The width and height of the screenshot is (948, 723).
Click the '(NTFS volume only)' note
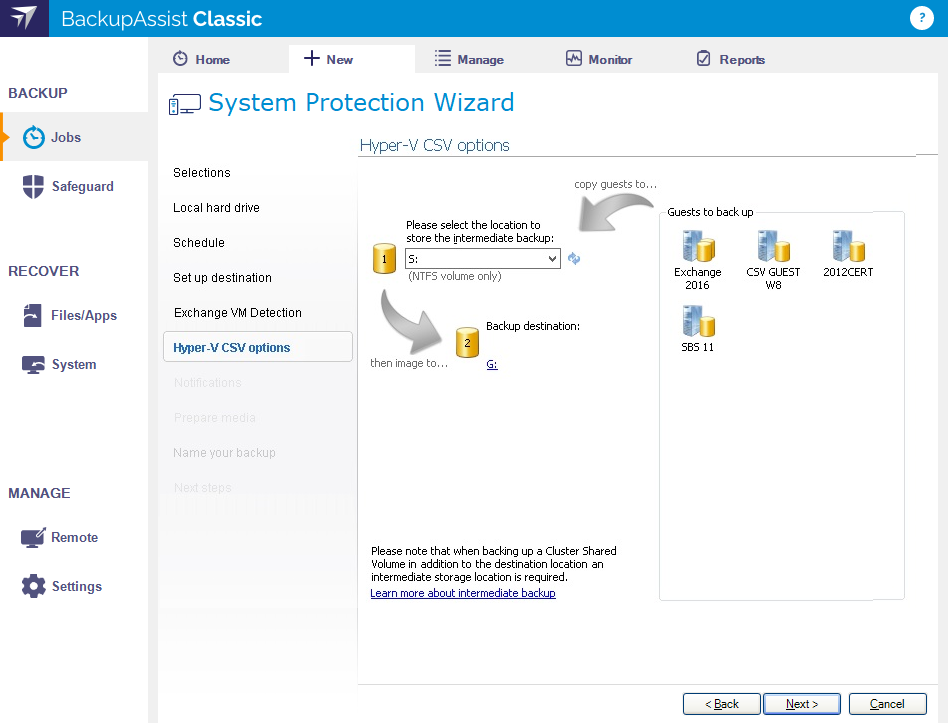[455, 276]
